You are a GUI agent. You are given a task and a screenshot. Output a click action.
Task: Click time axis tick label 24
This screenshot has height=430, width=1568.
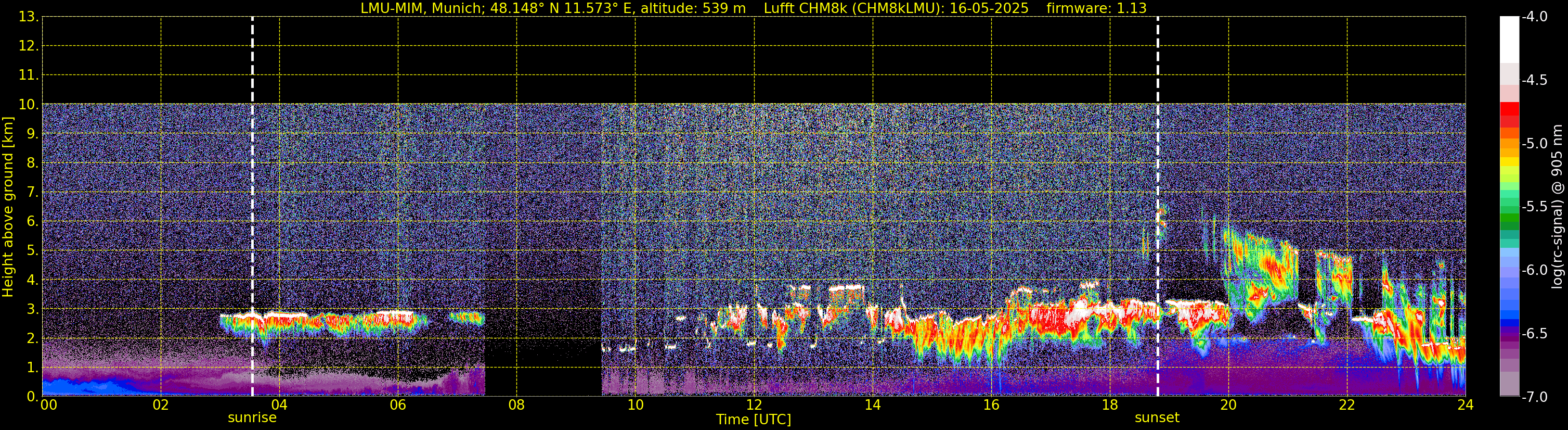tap(1466, 405)
